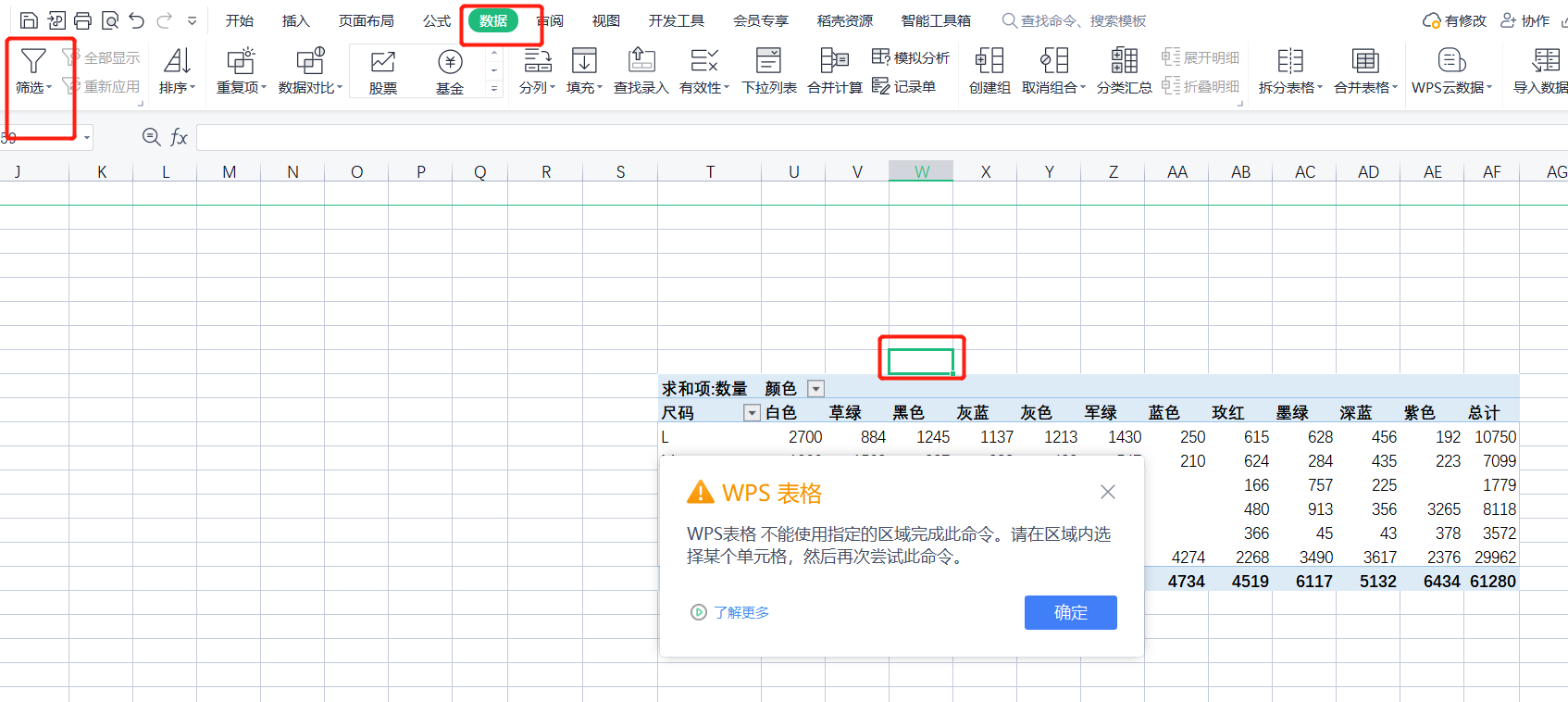Click the 分类汇总 subtotal icon

pyautogui.click(x=1124, y=62)
